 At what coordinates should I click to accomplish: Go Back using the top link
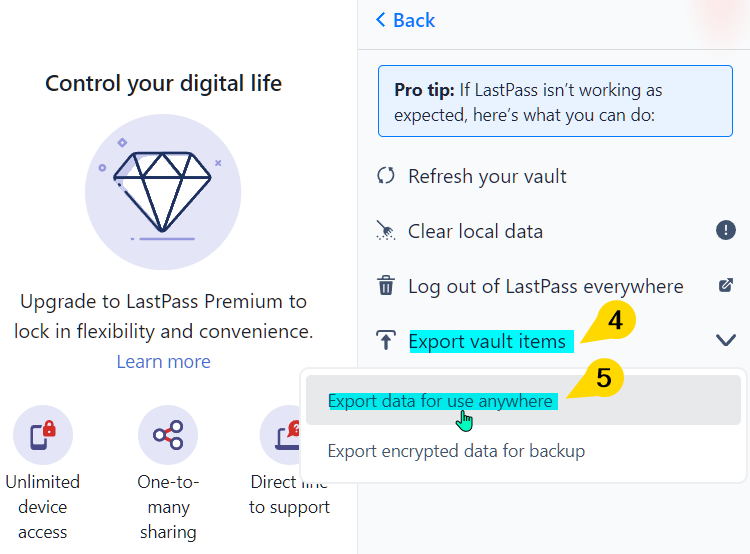tap(405, 20)
